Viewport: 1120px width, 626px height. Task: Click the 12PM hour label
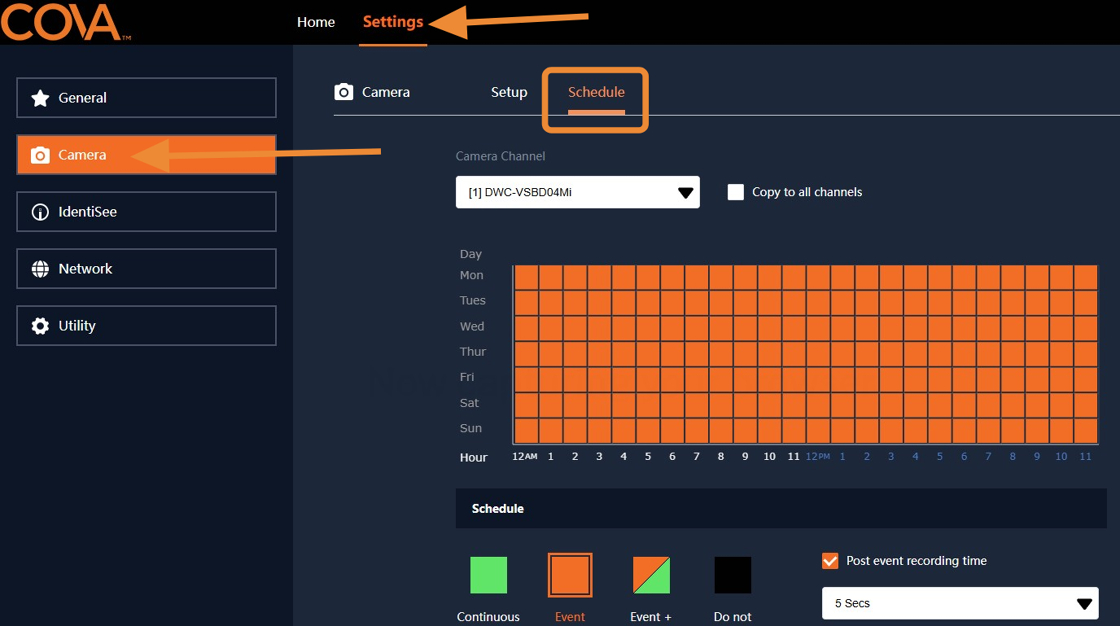[818, 456]
